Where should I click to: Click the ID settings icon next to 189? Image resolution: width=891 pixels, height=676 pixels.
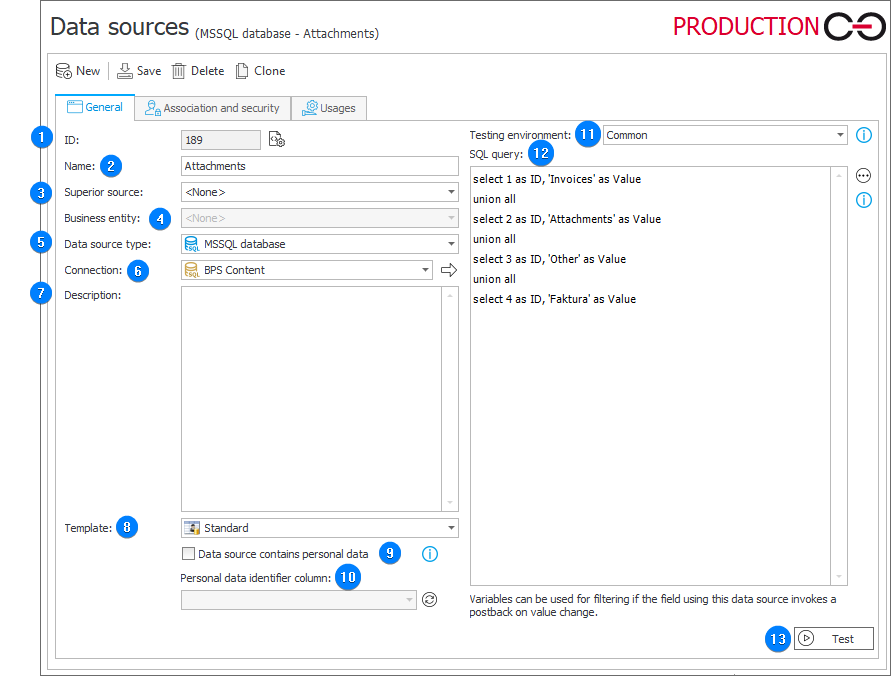coord(277,140)
